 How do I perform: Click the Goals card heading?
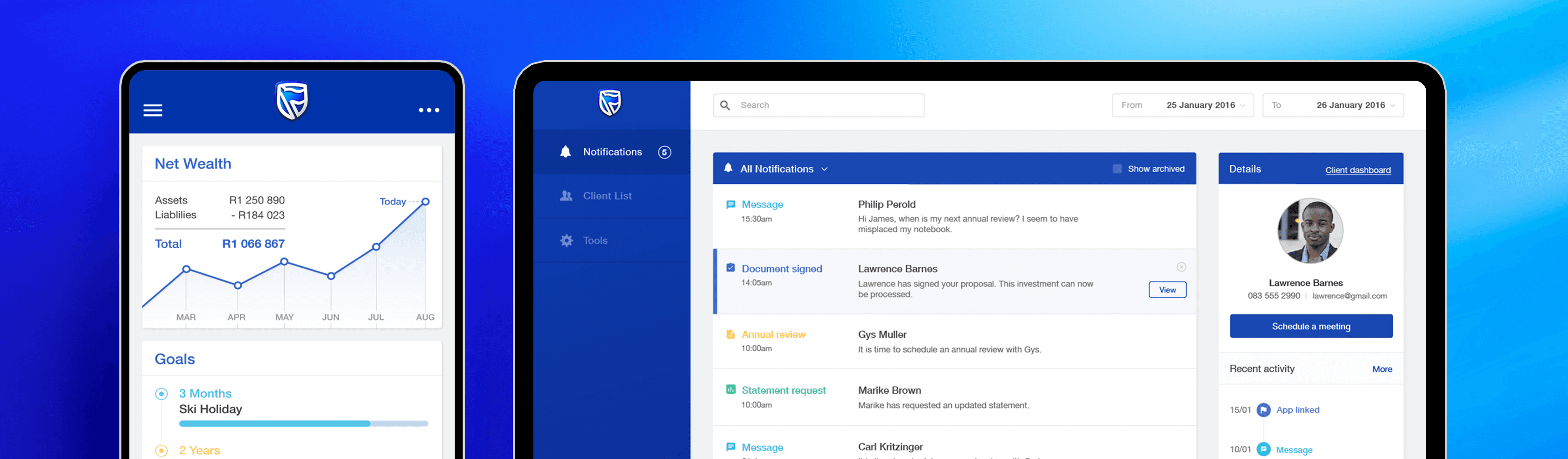(175, 359)
